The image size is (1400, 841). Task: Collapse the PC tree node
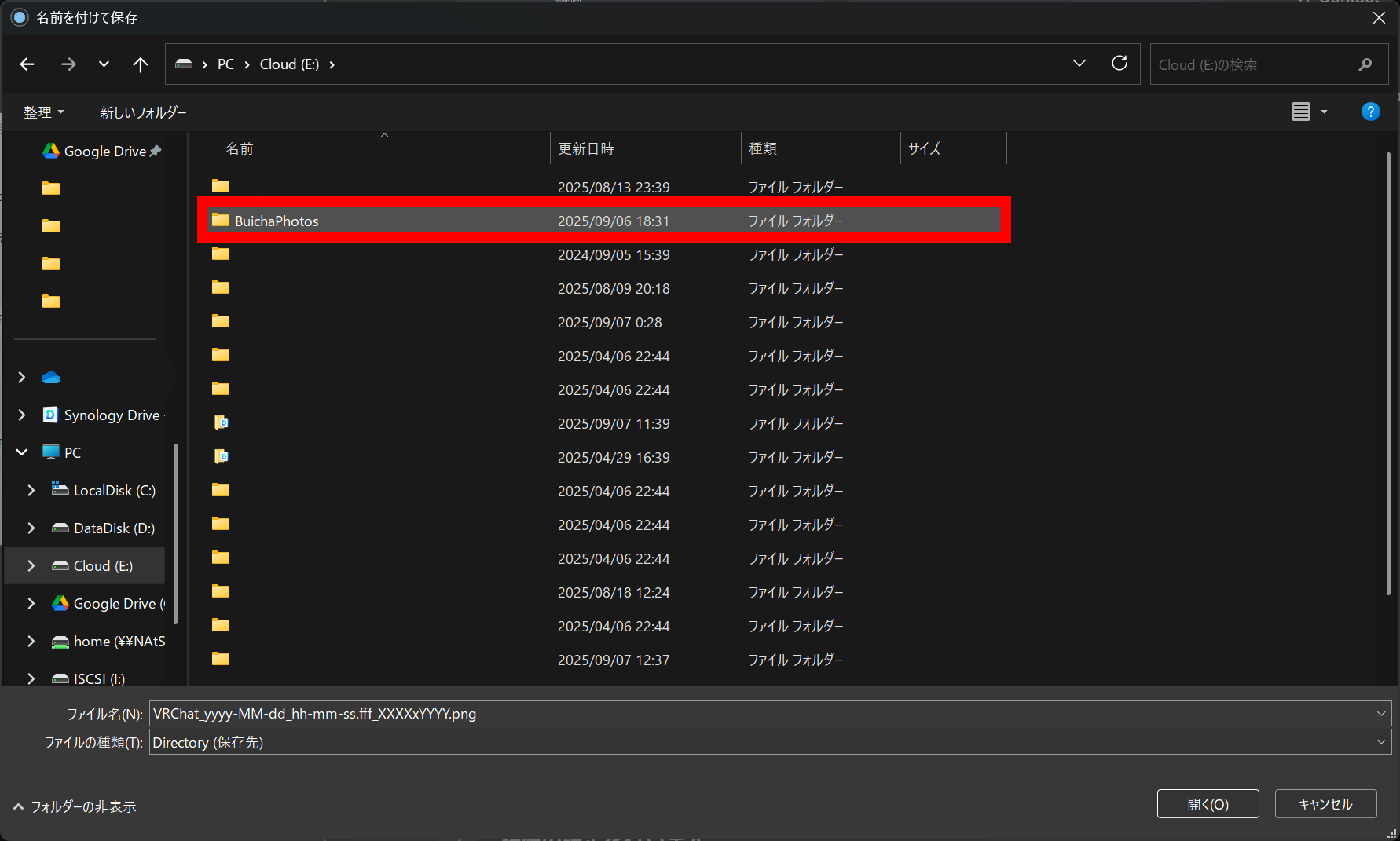(22, 452)
